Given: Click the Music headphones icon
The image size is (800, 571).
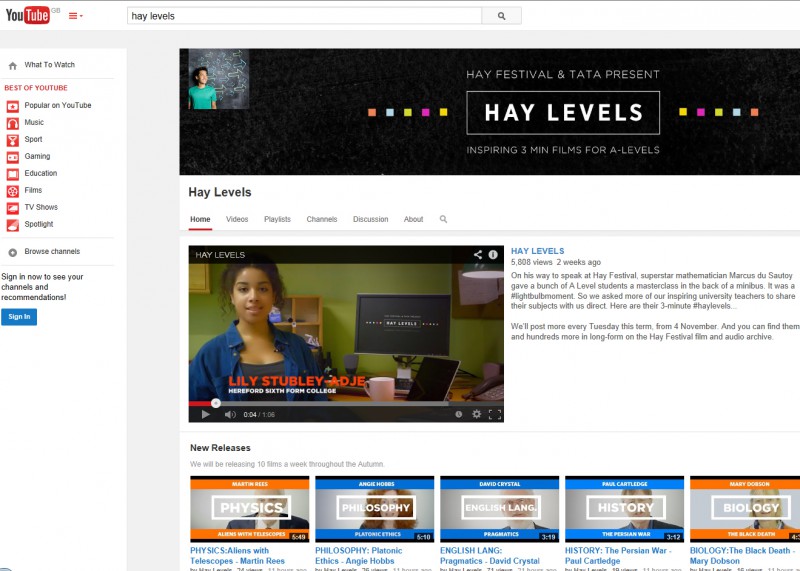Looking at the screenshot, I should tap(13, 123).
